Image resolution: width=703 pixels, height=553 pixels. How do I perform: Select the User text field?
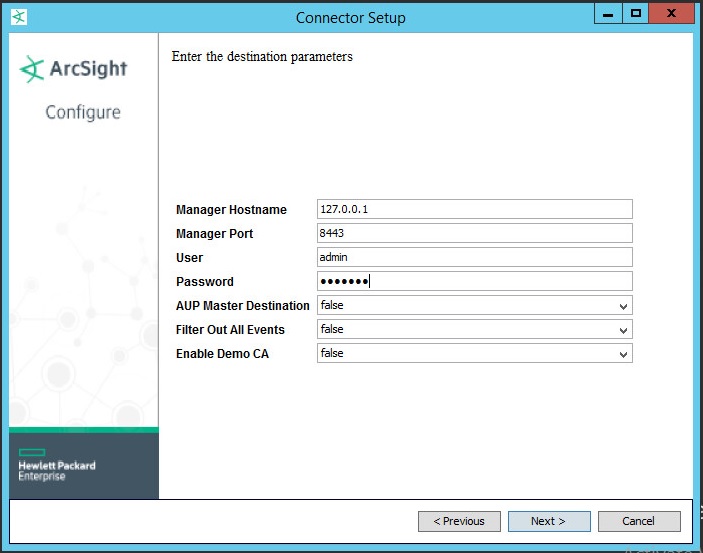coord(474,257)
